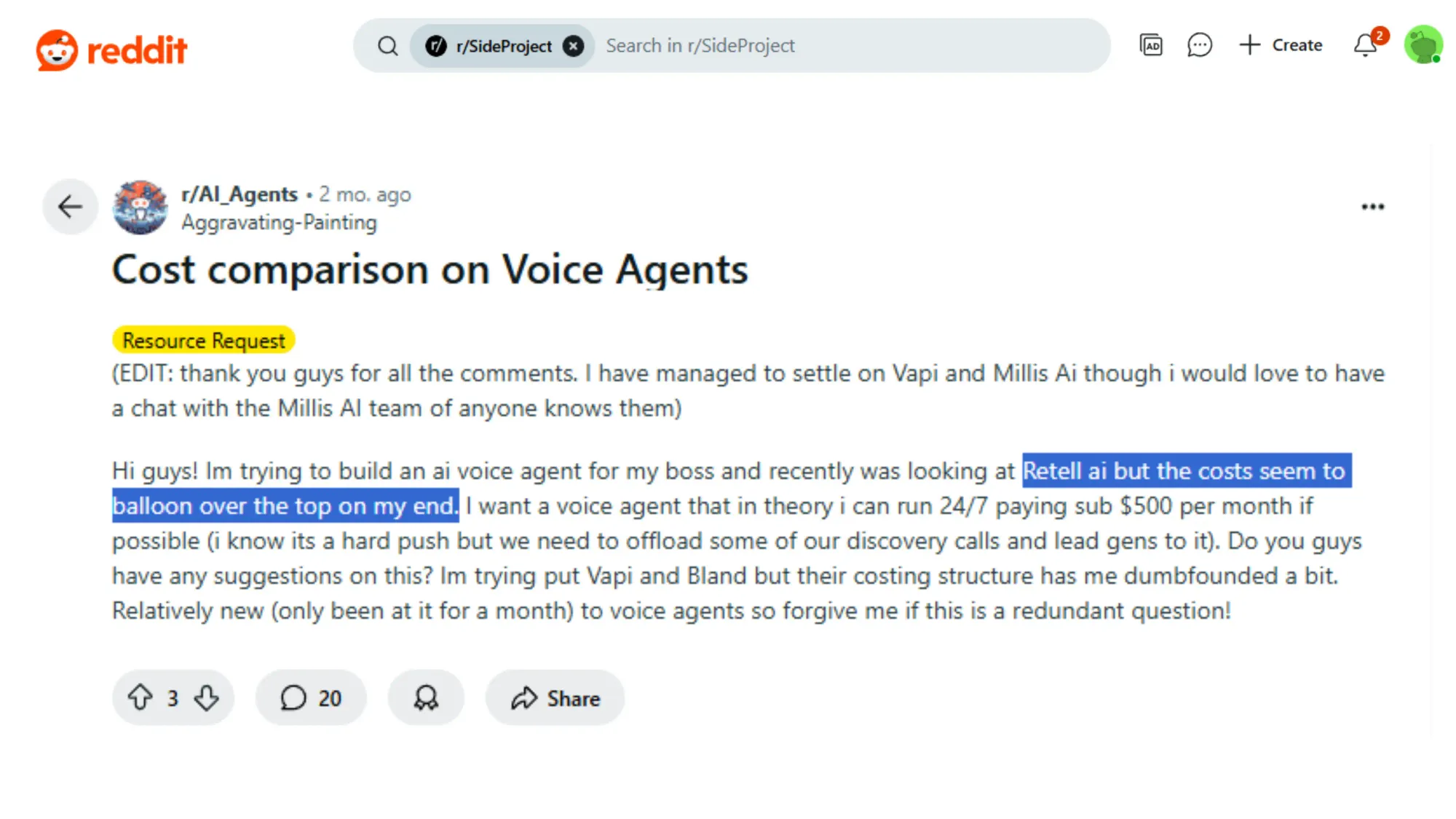Give an award using the award icon
Viewport: 1456px width, 819px height.
(x=426, y=697)
